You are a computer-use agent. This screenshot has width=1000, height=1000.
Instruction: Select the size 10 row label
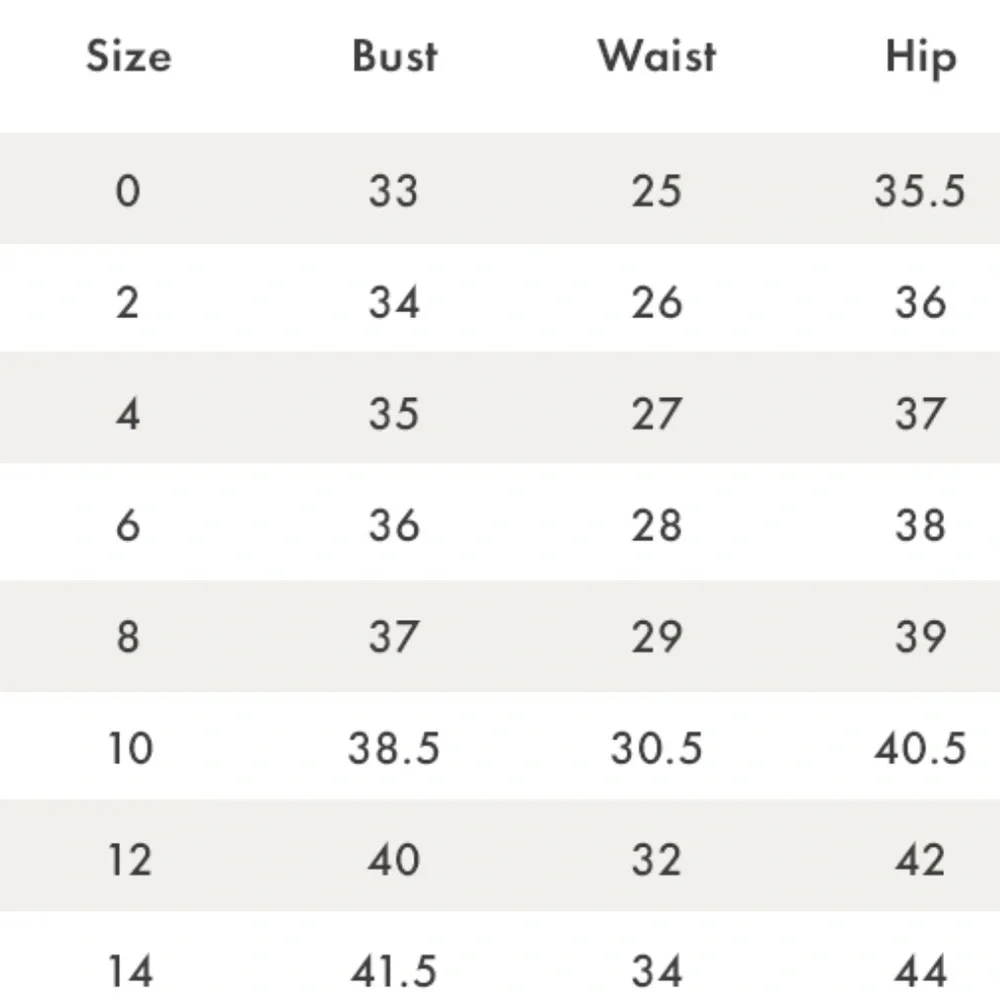(131, 748)
